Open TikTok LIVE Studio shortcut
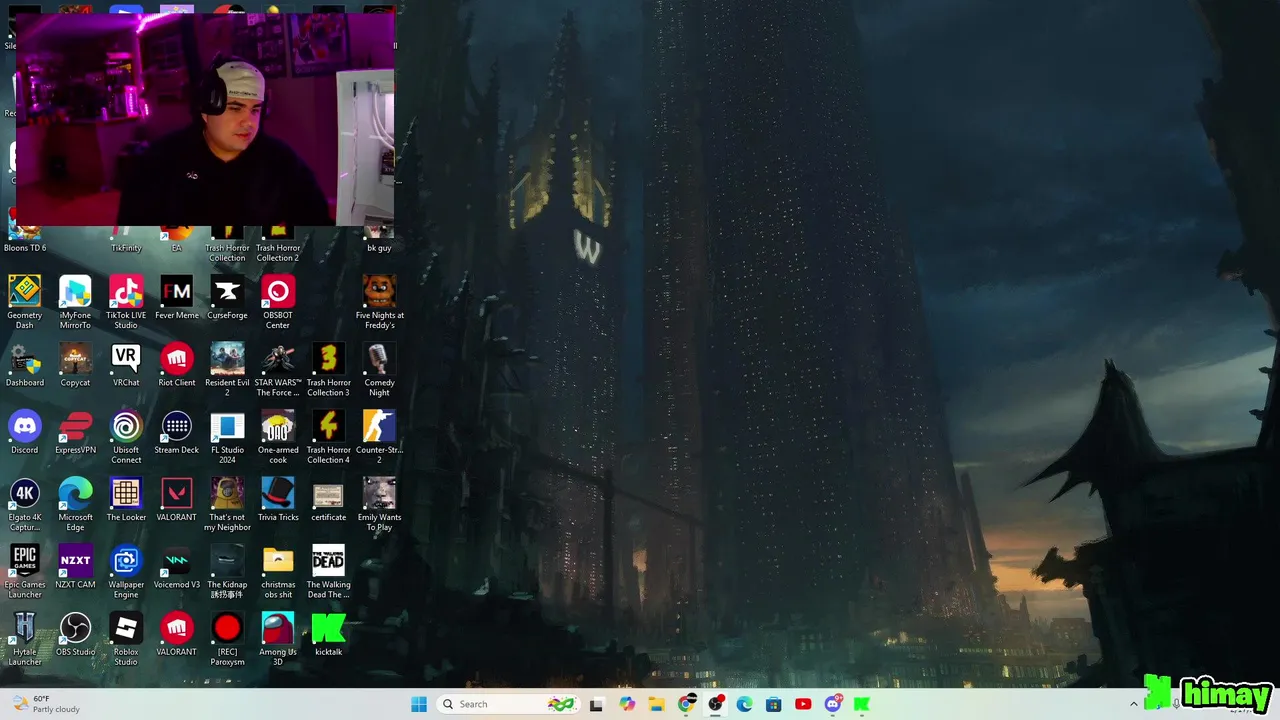 tap(126, 302)
